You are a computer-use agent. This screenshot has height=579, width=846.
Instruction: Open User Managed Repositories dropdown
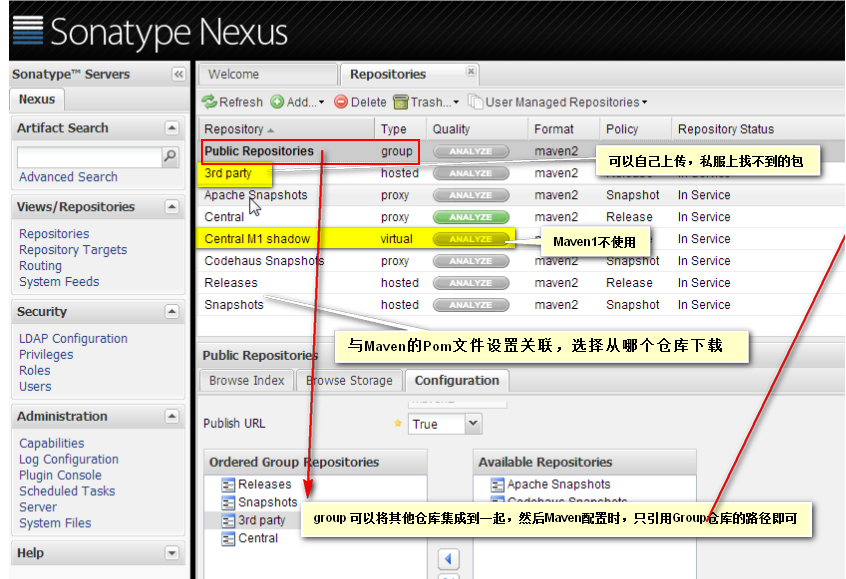[x=558, y=102]
